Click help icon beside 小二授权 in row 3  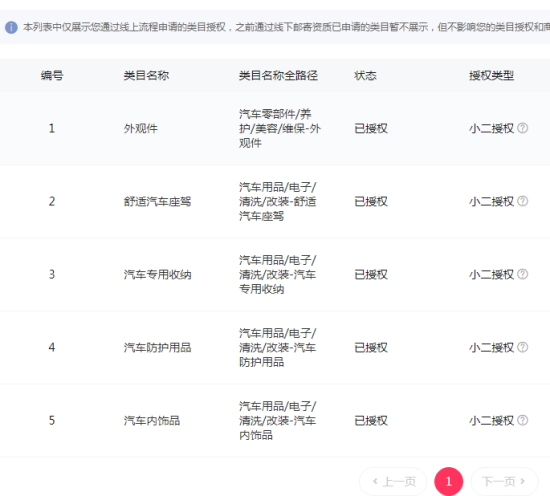(523, 274)
